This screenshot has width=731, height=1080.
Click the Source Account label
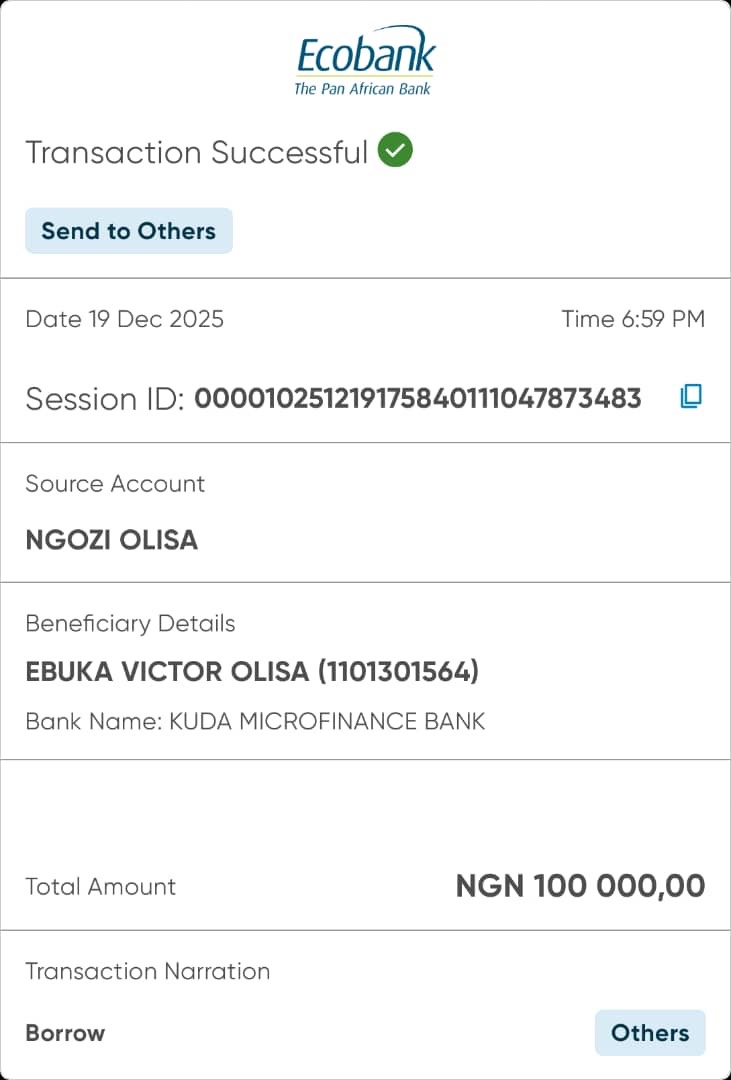(x=115, y=484)
